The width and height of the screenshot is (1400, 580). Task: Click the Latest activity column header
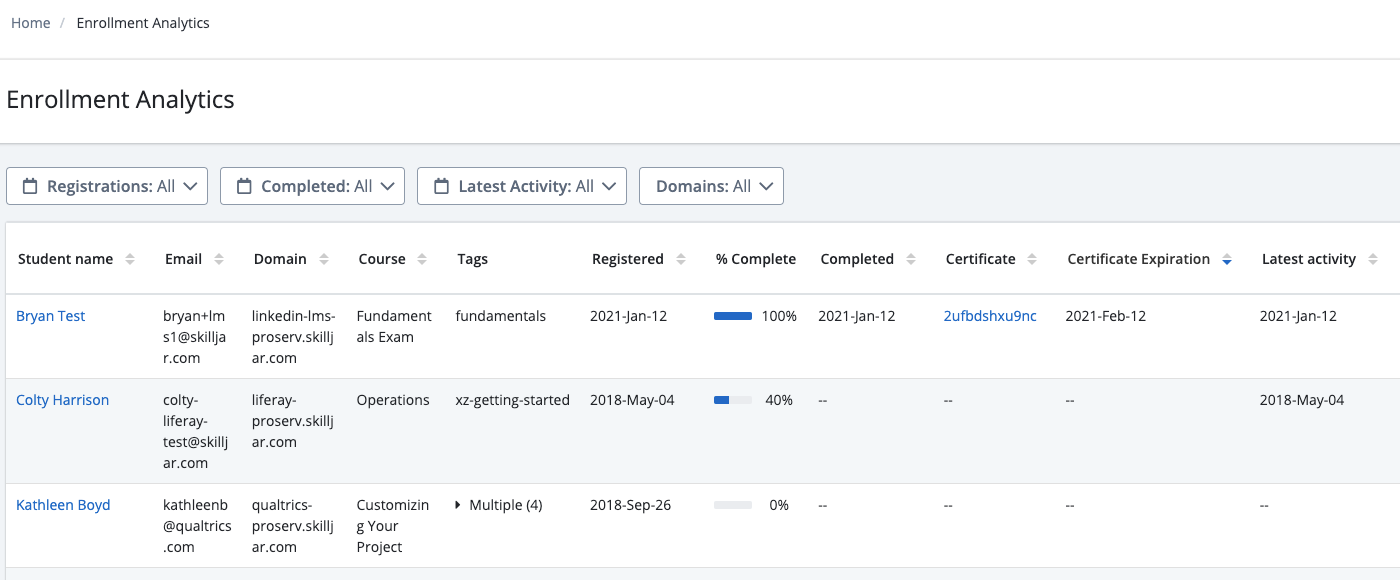pyautogui.click(x=1309, y=259)
